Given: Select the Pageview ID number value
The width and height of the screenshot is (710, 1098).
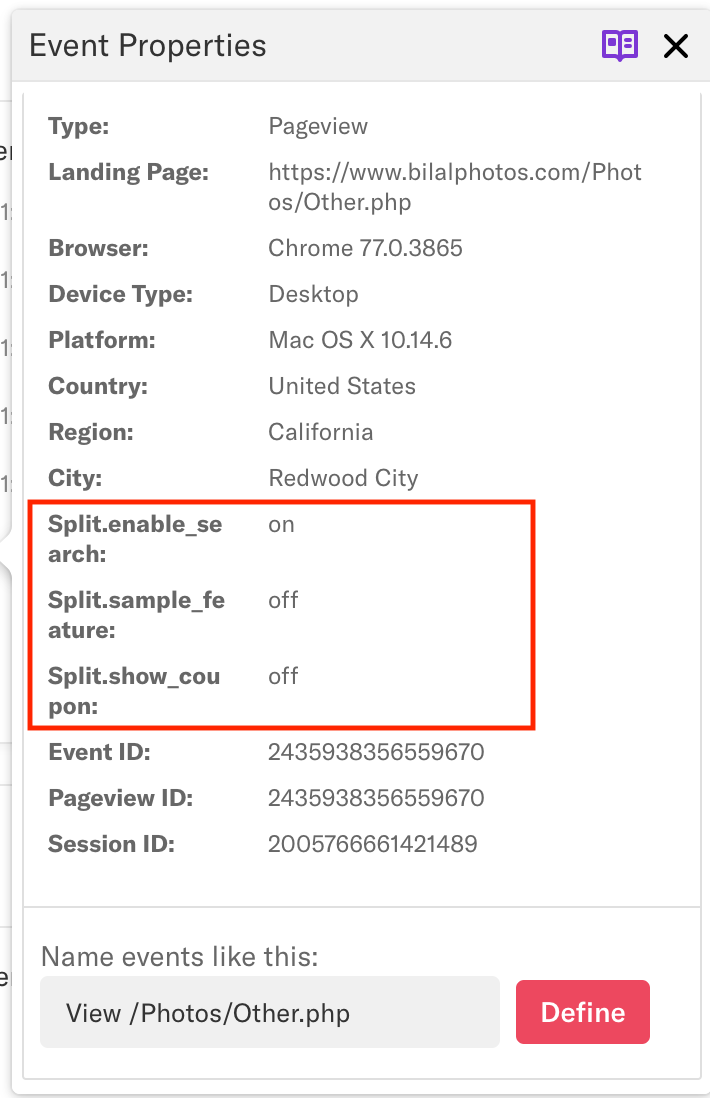Looking at the screenshot, I should (376, 798).
